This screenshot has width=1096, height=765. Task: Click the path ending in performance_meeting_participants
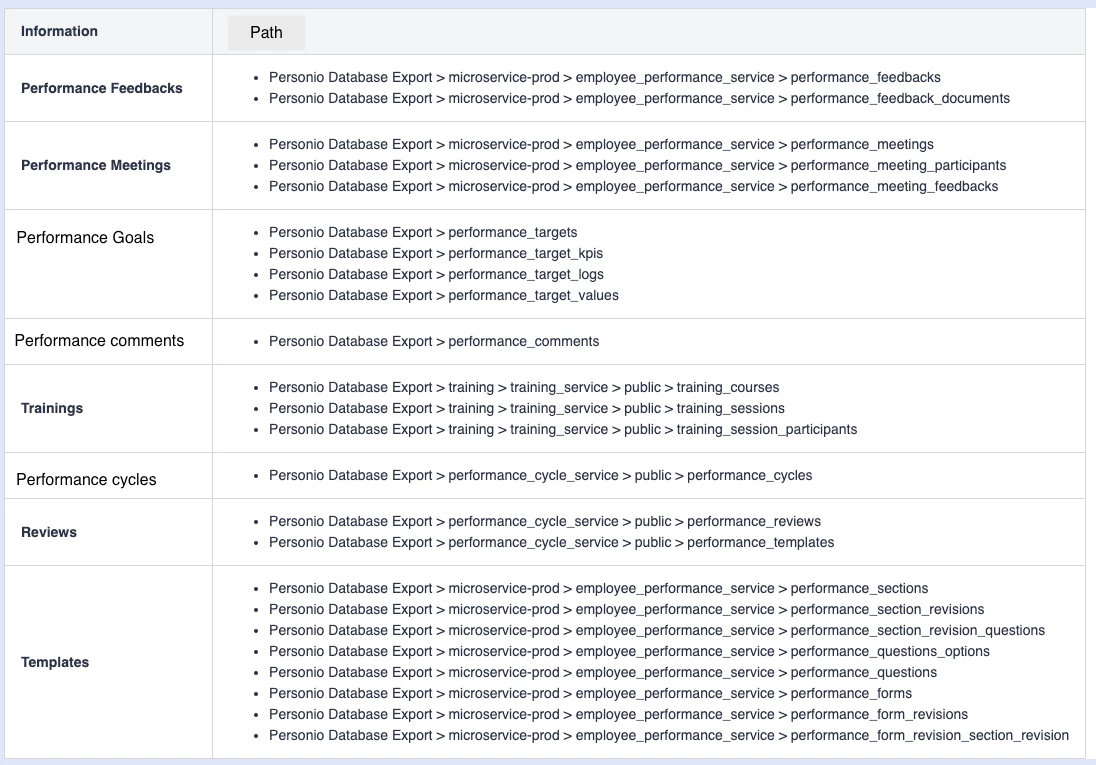pyautogui.click(x=637, y=166)
